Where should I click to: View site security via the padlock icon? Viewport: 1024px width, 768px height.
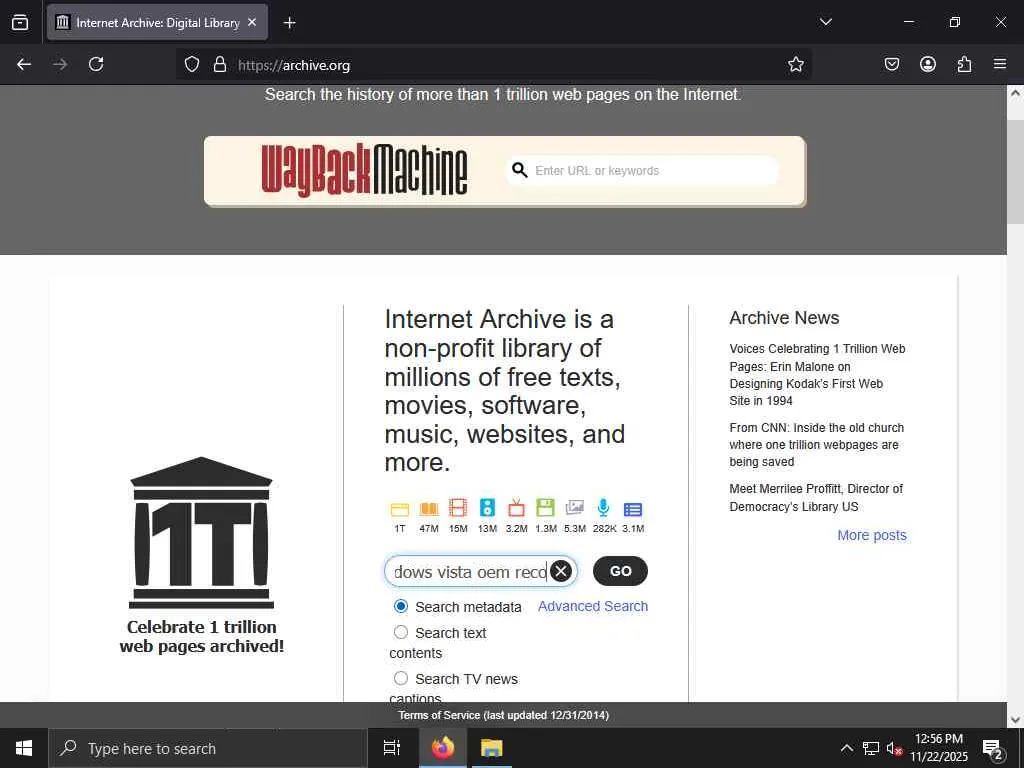(220, 65)
